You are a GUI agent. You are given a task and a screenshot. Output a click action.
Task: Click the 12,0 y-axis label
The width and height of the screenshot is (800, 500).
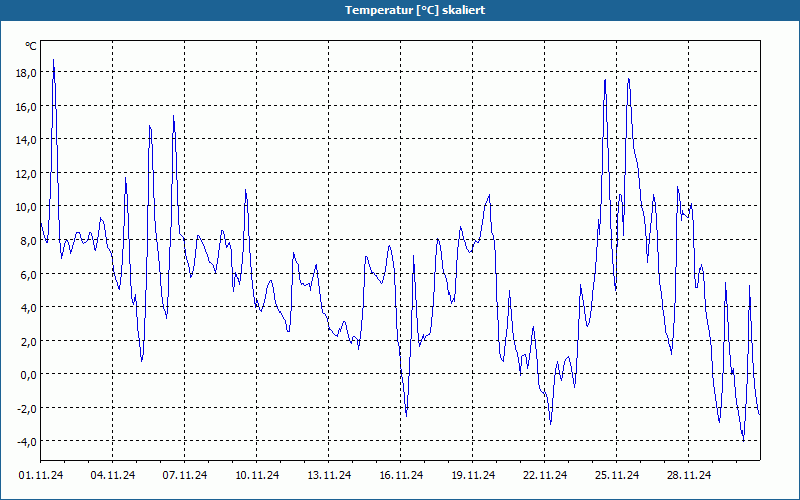[26, 173]
